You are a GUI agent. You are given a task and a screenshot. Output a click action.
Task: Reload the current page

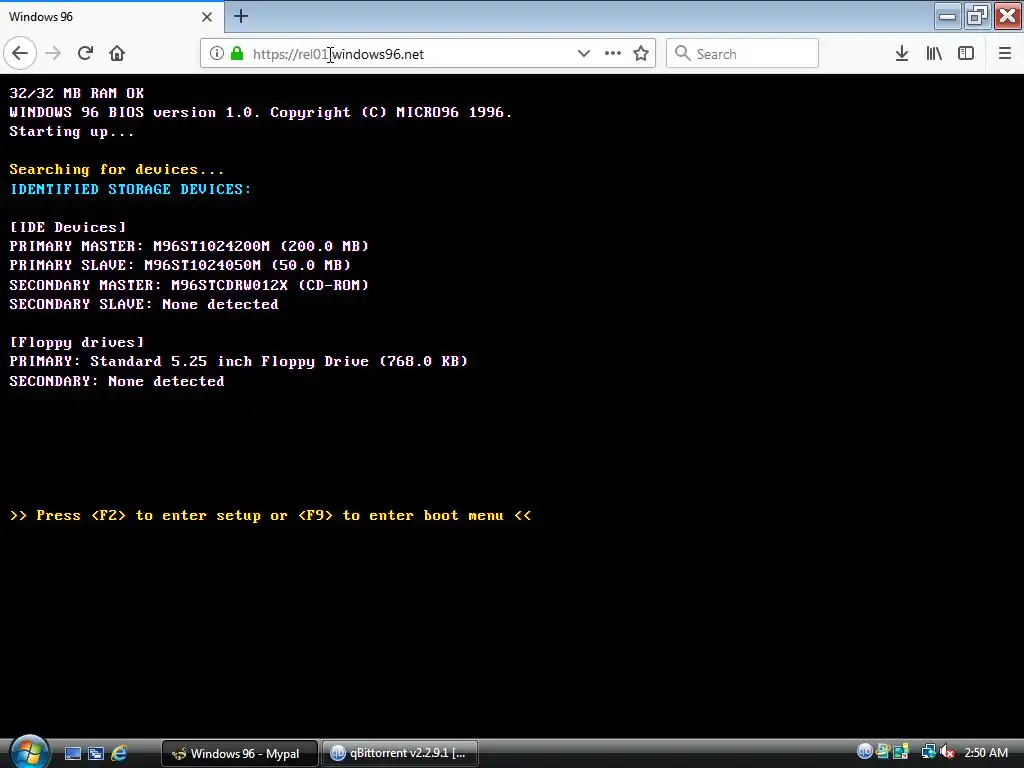(86, 54)
